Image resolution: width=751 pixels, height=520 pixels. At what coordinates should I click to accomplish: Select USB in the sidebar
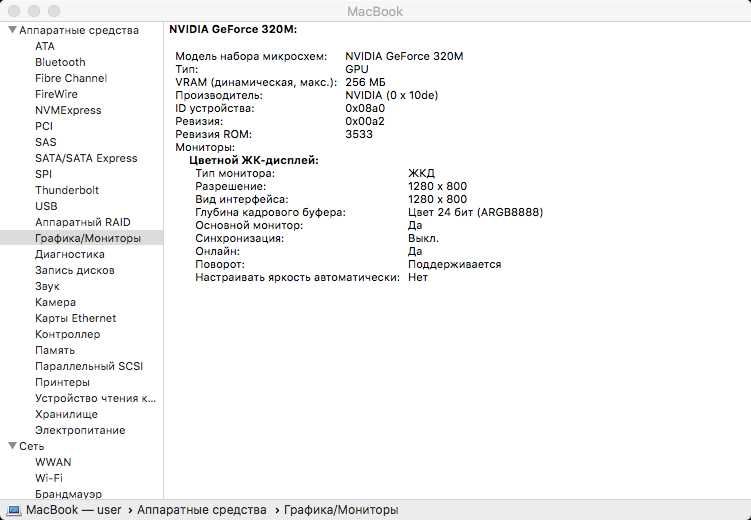(x=46, y=206)
